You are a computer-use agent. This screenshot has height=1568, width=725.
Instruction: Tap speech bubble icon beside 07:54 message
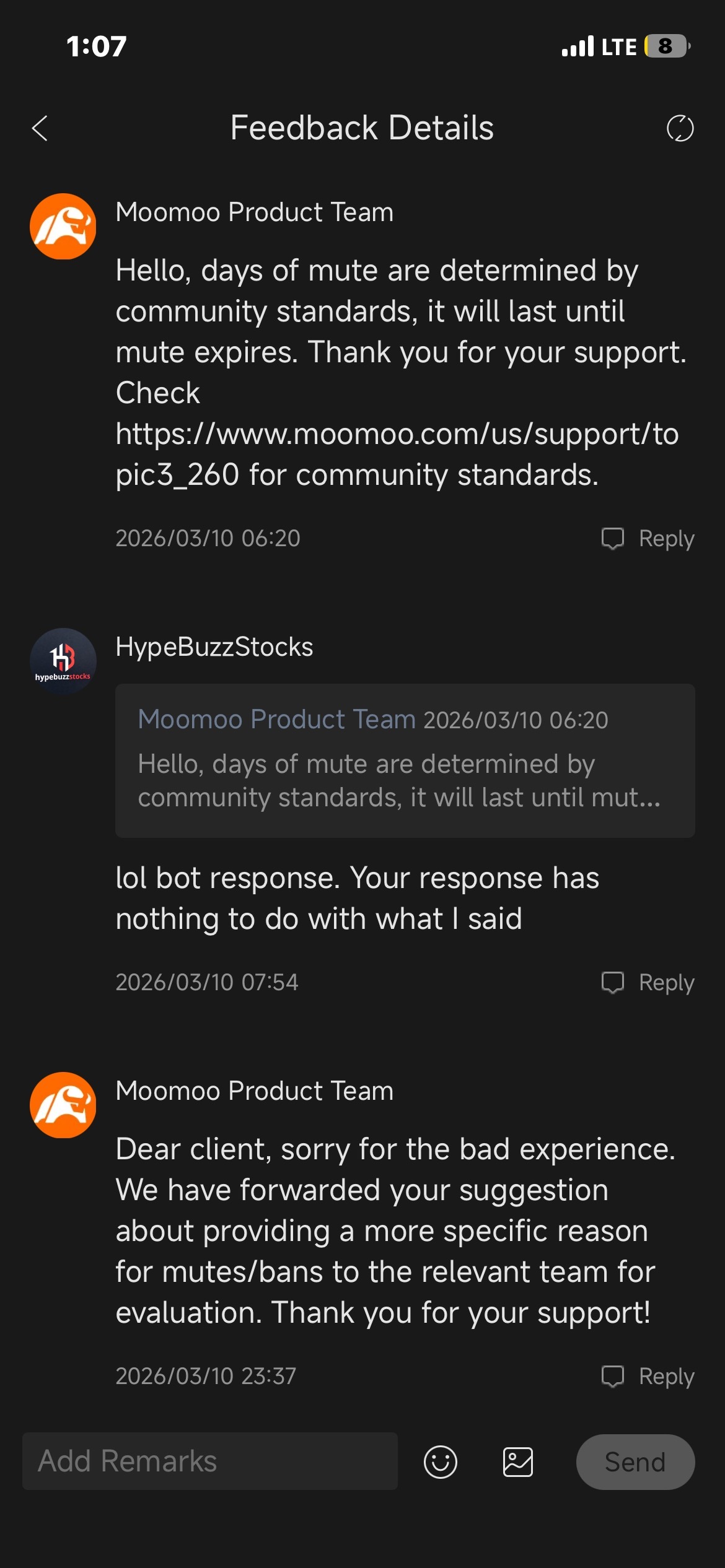coord(613,982)
